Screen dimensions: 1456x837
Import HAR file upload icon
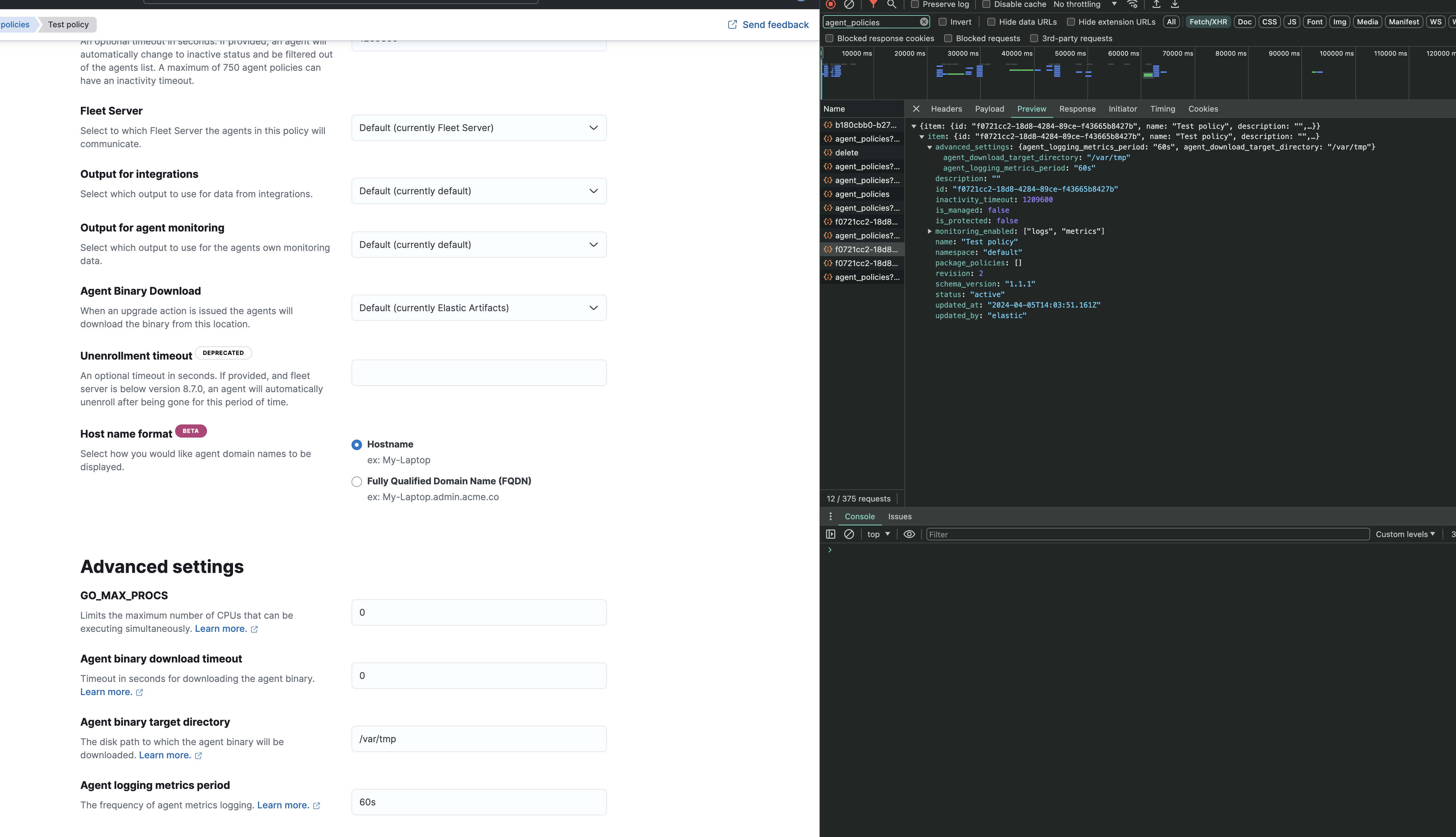[1157, 4]
